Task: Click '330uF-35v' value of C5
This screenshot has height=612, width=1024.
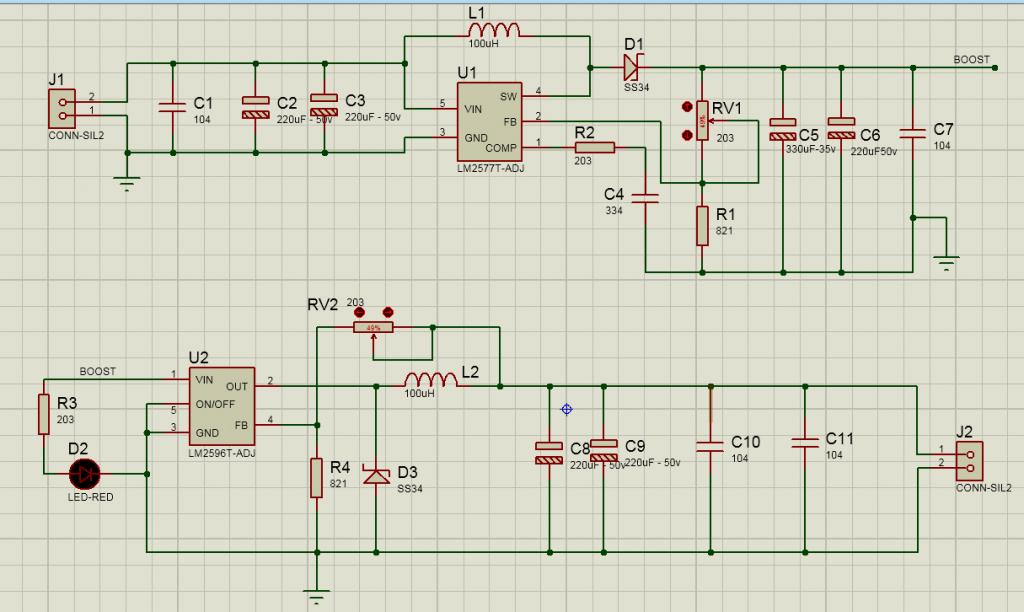Action: pos(810,149)
